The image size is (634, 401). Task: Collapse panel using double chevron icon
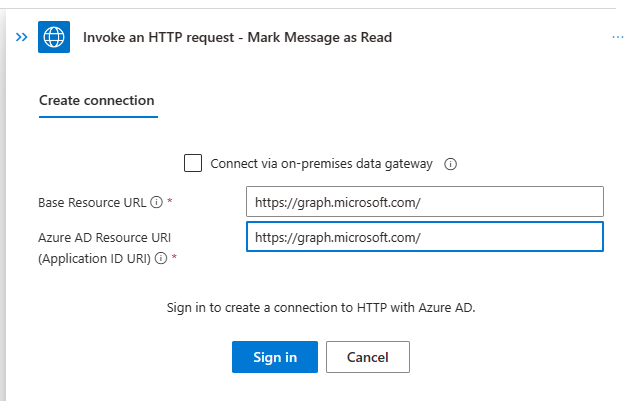(21, 37)
